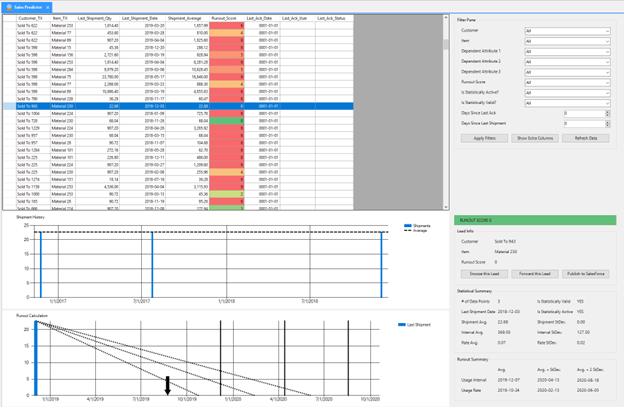624x407 pixels.
Task: Sort by Last_Ack_Date column header
Action: tap(262, 18)
